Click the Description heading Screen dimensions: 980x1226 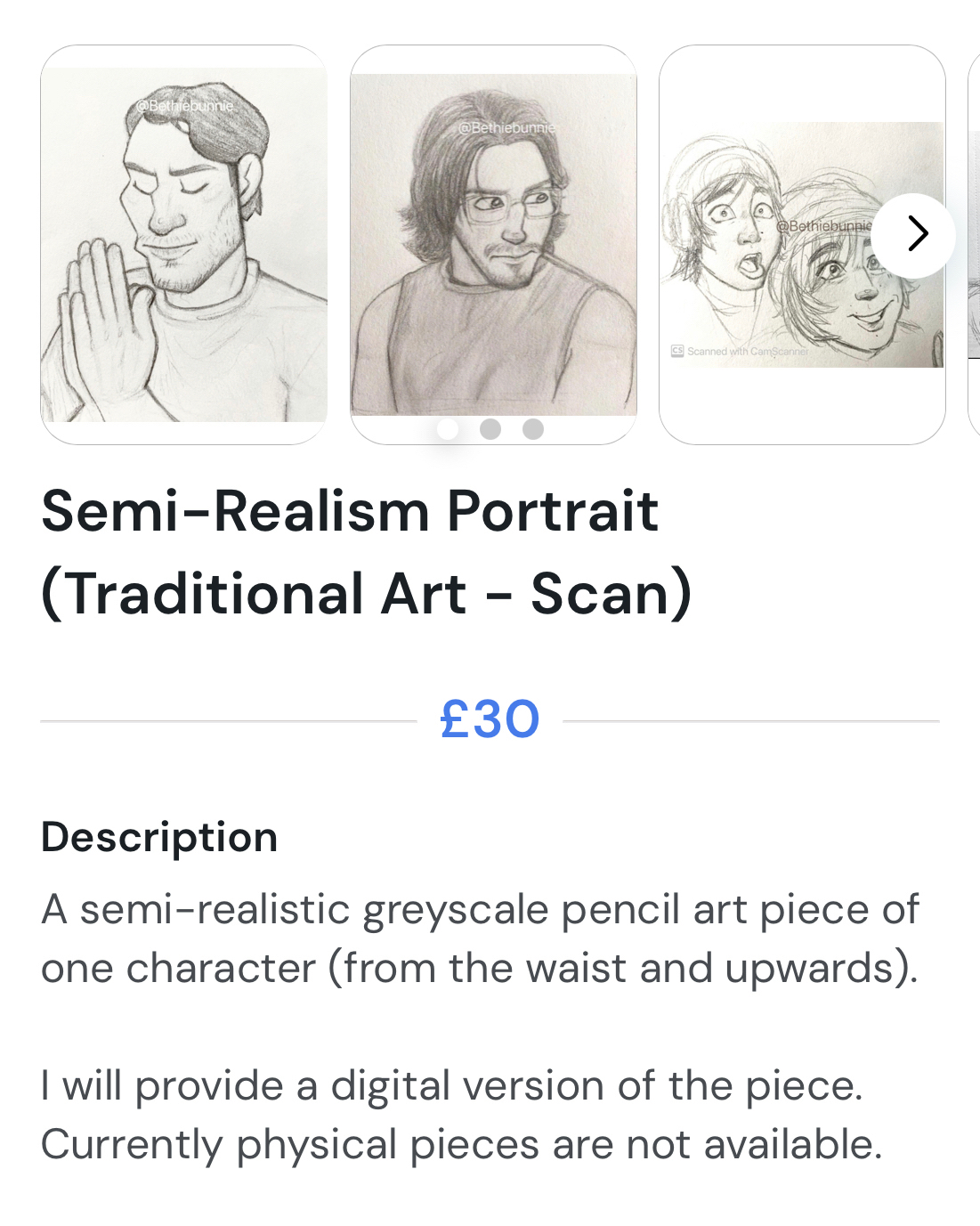tap(159, 837)
